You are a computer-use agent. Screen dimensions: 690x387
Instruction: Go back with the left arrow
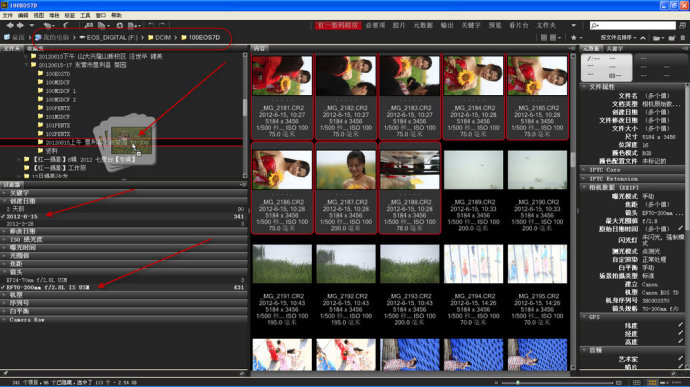pos(10,26)
